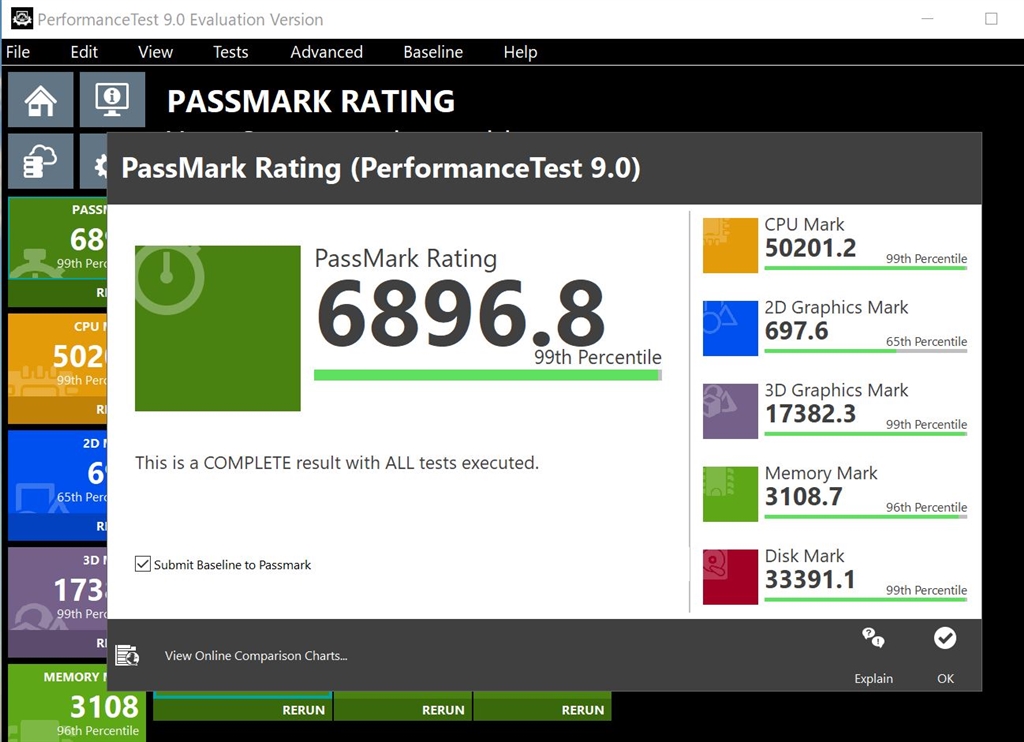Click the 6896.8 rating score
The height and width of the screenshot is (742, 1024).
[x=461, y=314]
